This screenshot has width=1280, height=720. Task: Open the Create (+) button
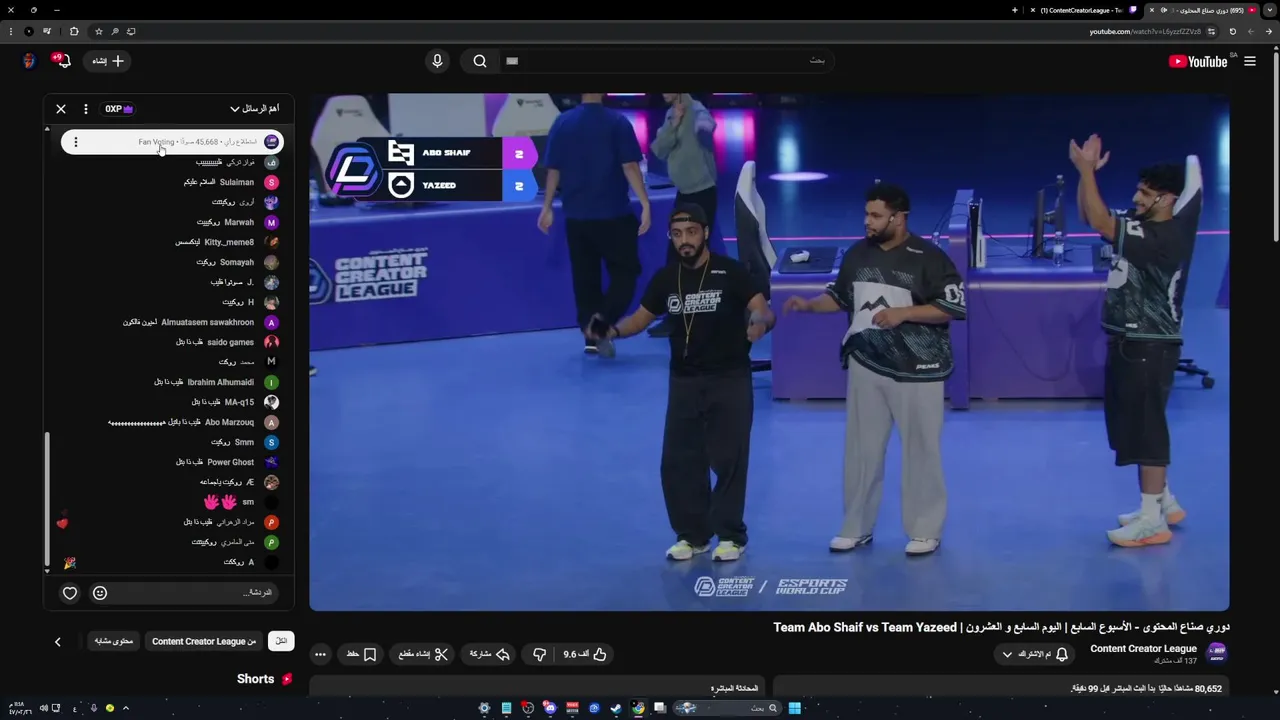[x=108, y=61]
